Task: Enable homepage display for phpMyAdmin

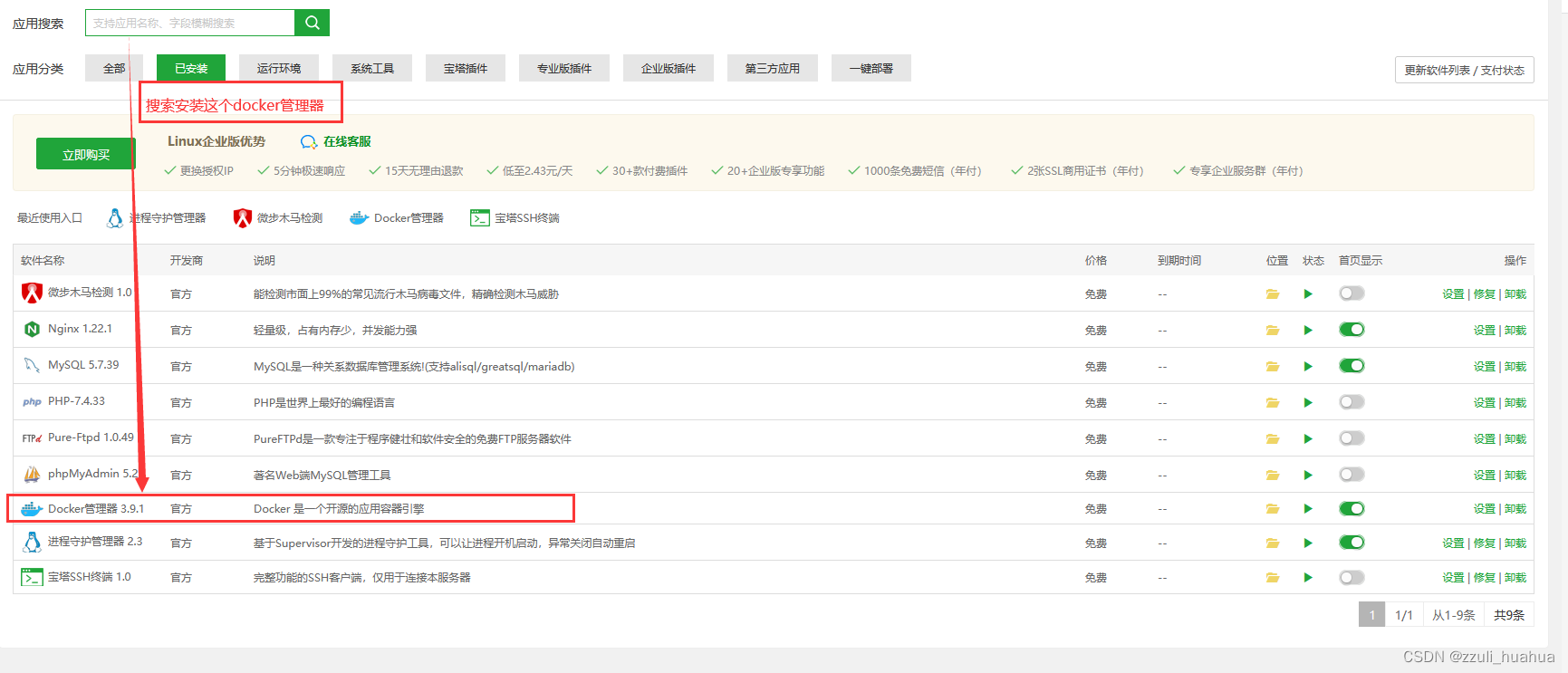Action: point(1352,475)
